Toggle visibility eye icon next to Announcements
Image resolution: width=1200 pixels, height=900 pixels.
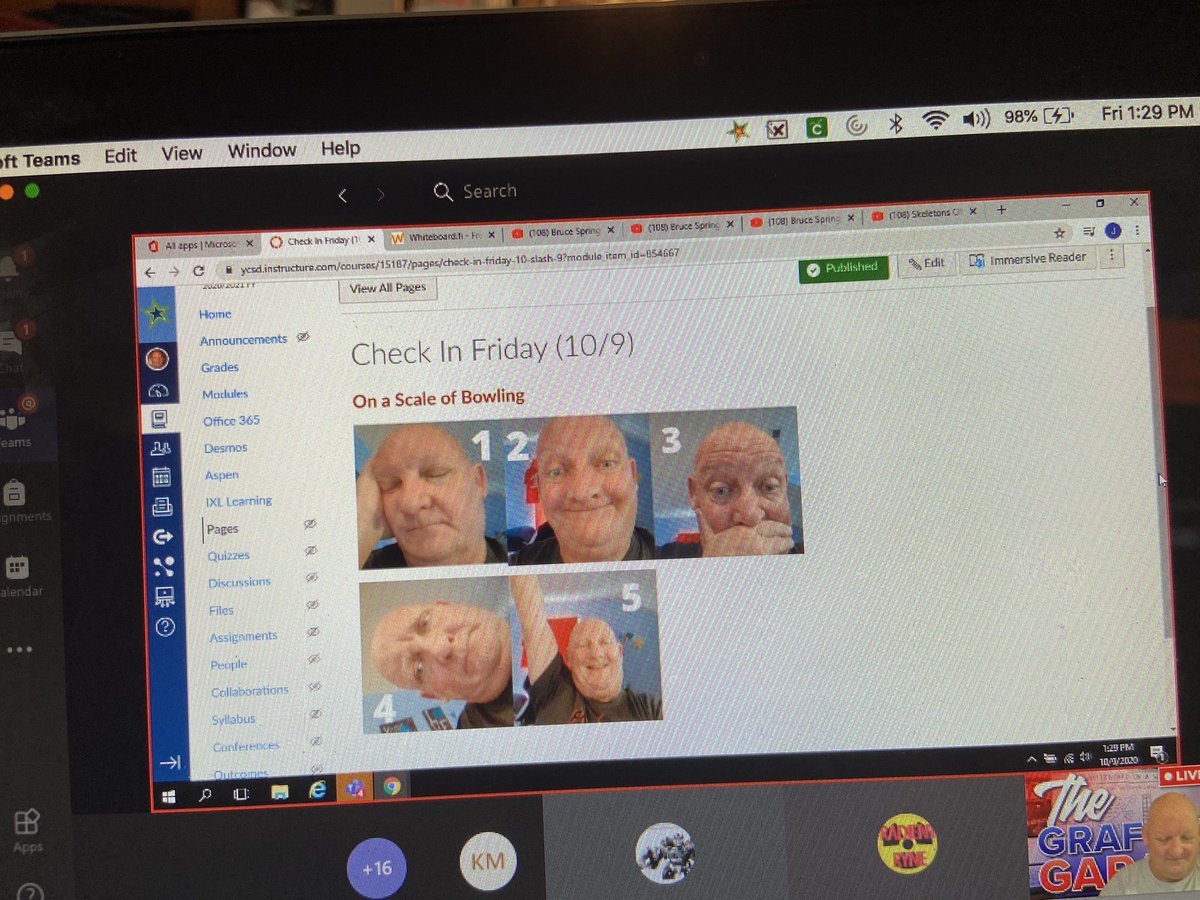[304, 338]
